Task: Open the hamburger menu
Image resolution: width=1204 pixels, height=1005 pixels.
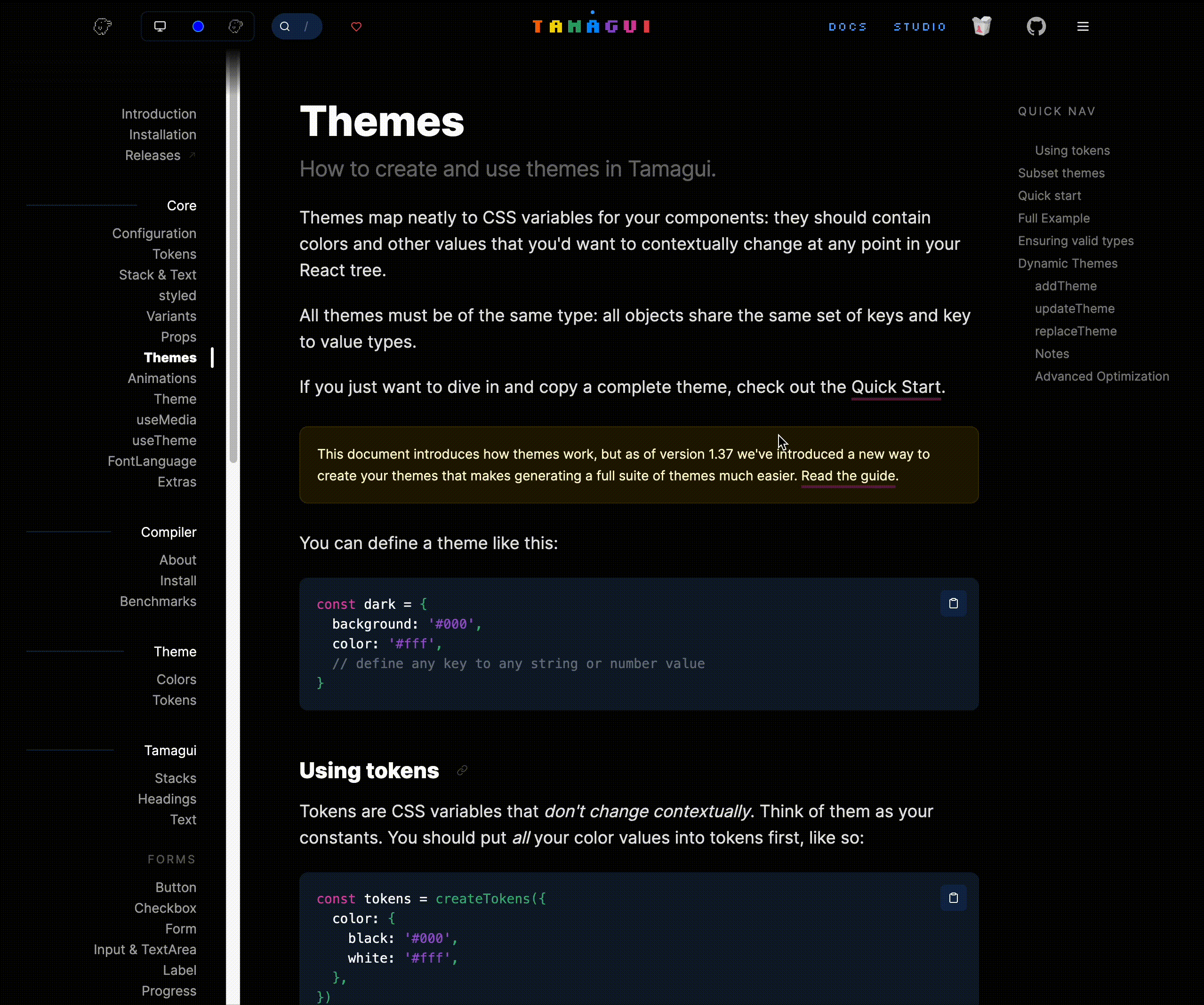Action: click(1083, 26)
